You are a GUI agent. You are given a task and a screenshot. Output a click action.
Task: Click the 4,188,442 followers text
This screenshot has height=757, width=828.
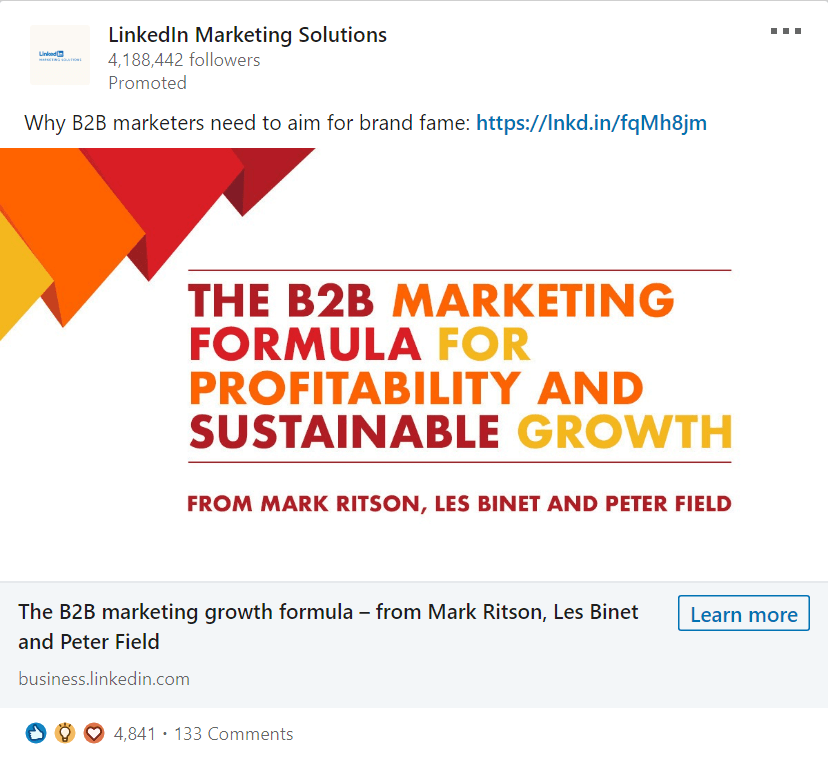click(x=184, y=60)
